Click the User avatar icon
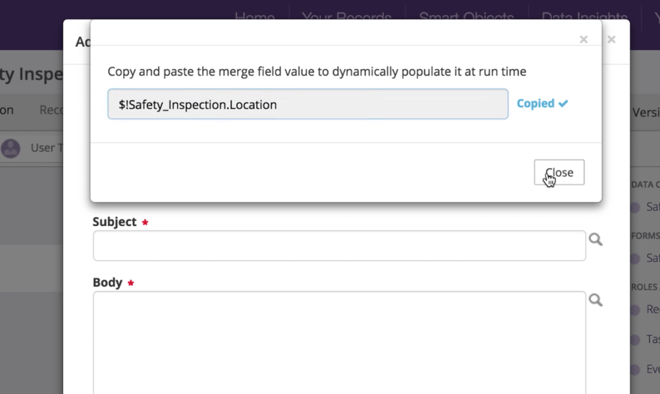 click(11, 148)
